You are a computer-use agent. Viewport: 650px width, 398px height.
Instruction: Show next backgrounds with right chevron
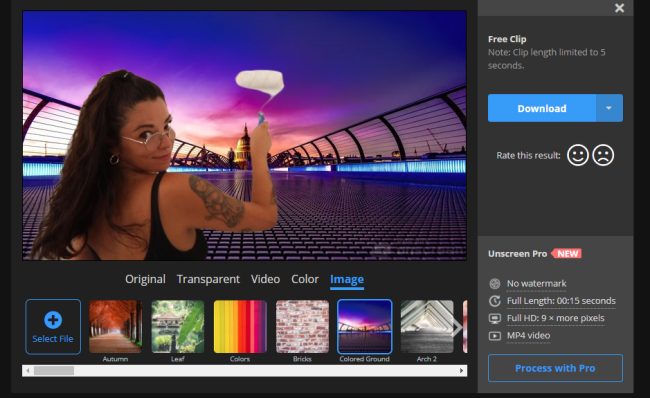tap(457, 327)
